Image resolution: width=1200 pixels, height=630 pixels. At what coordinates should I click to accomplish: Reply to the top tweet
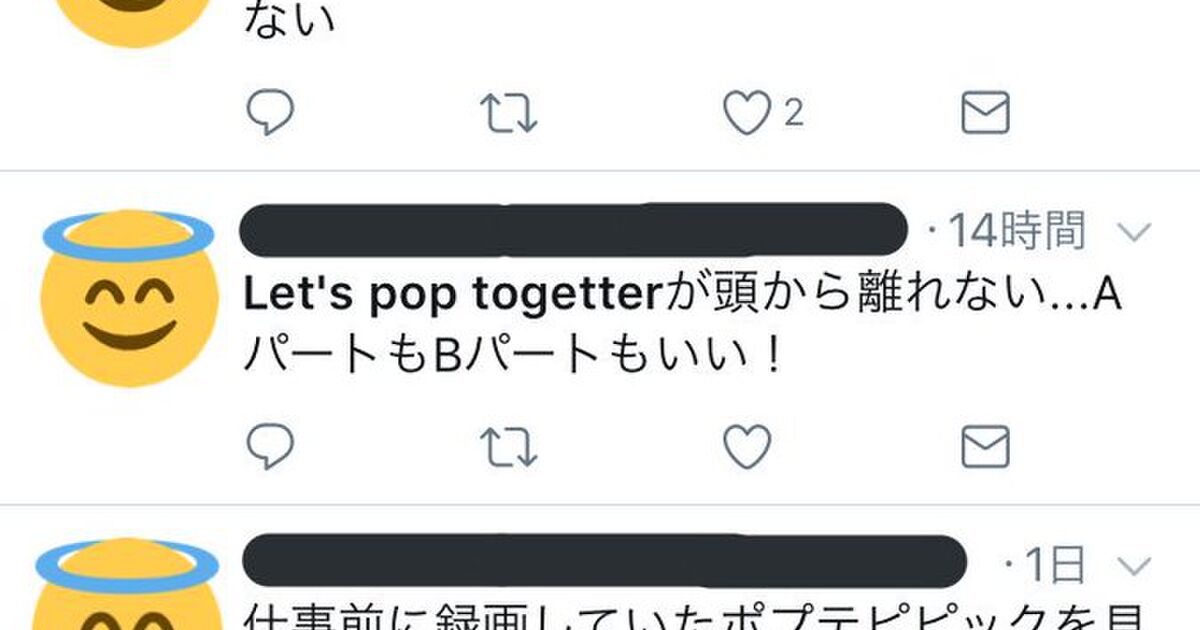270,113
